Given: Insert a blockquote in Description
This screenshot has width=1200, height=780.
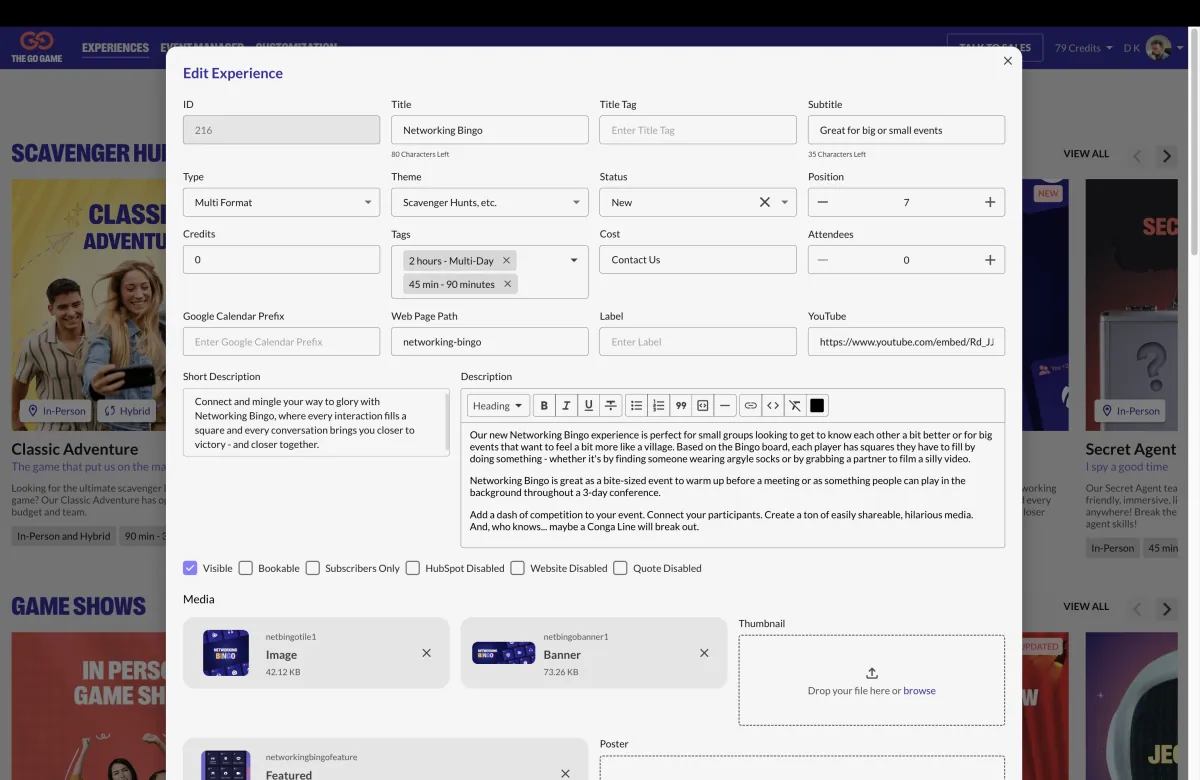Looking at the screenshot, I should click(680, 406).
